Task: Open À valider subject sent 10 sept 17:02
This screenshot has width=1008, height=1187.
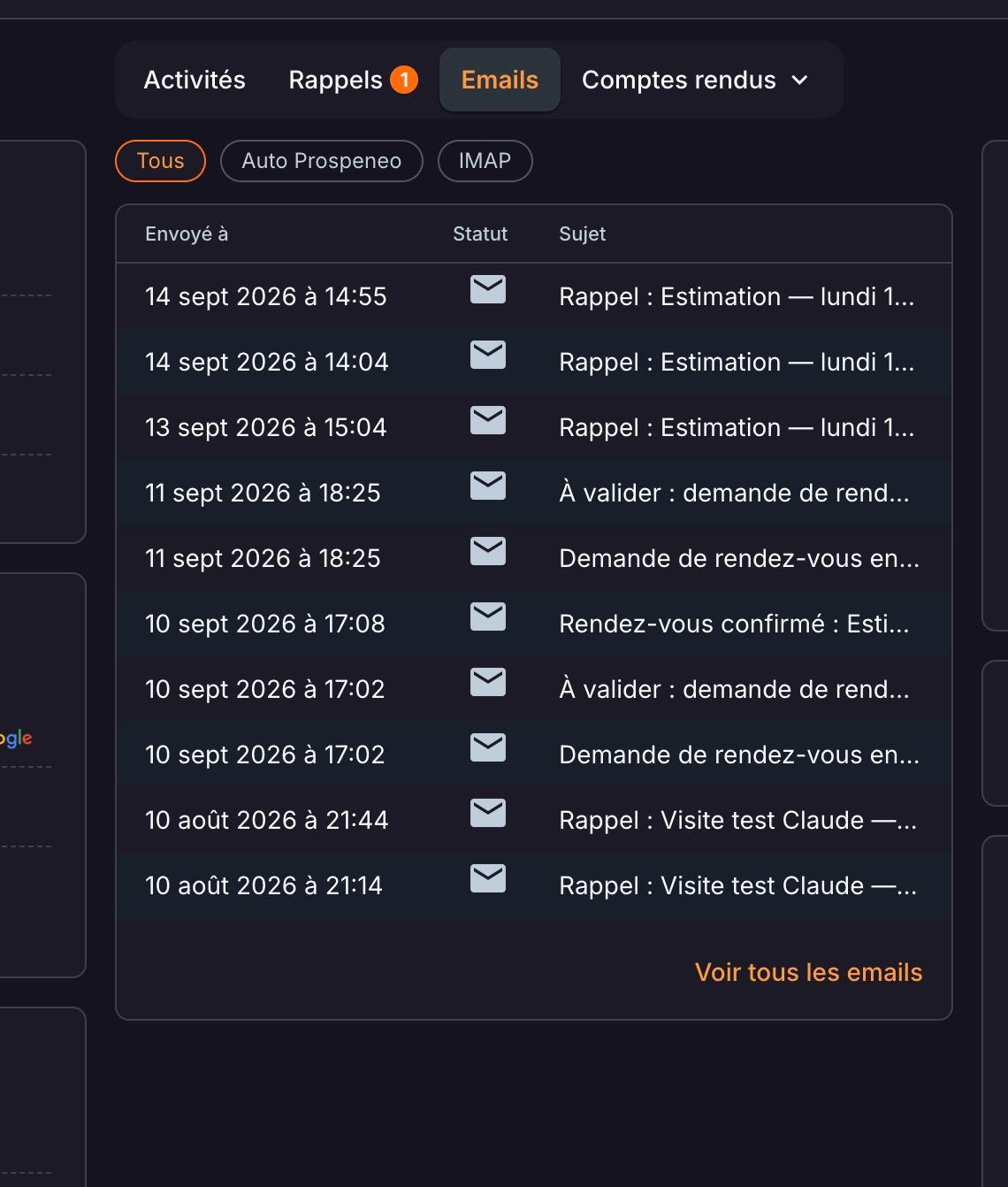Action: coord(734,689)
